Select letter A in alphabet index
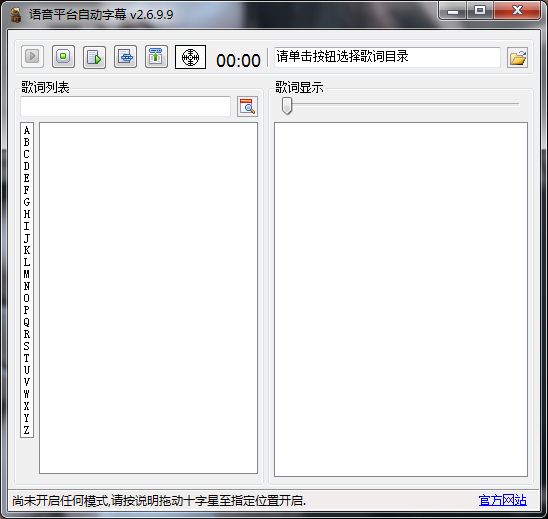Screen dimensions: 548x519 [x=27, y=130]
